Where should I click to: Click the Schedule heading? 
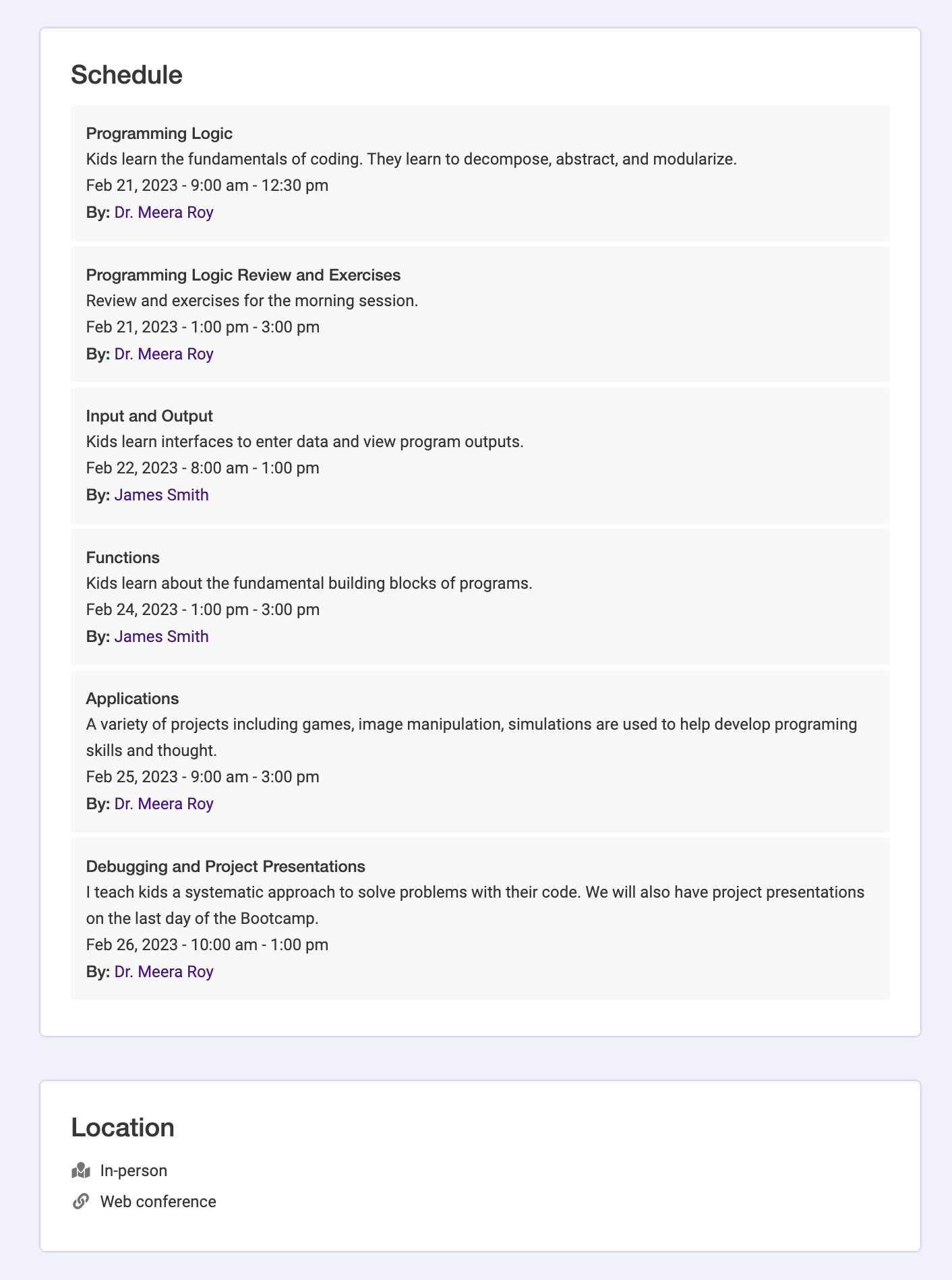point(126,74)
